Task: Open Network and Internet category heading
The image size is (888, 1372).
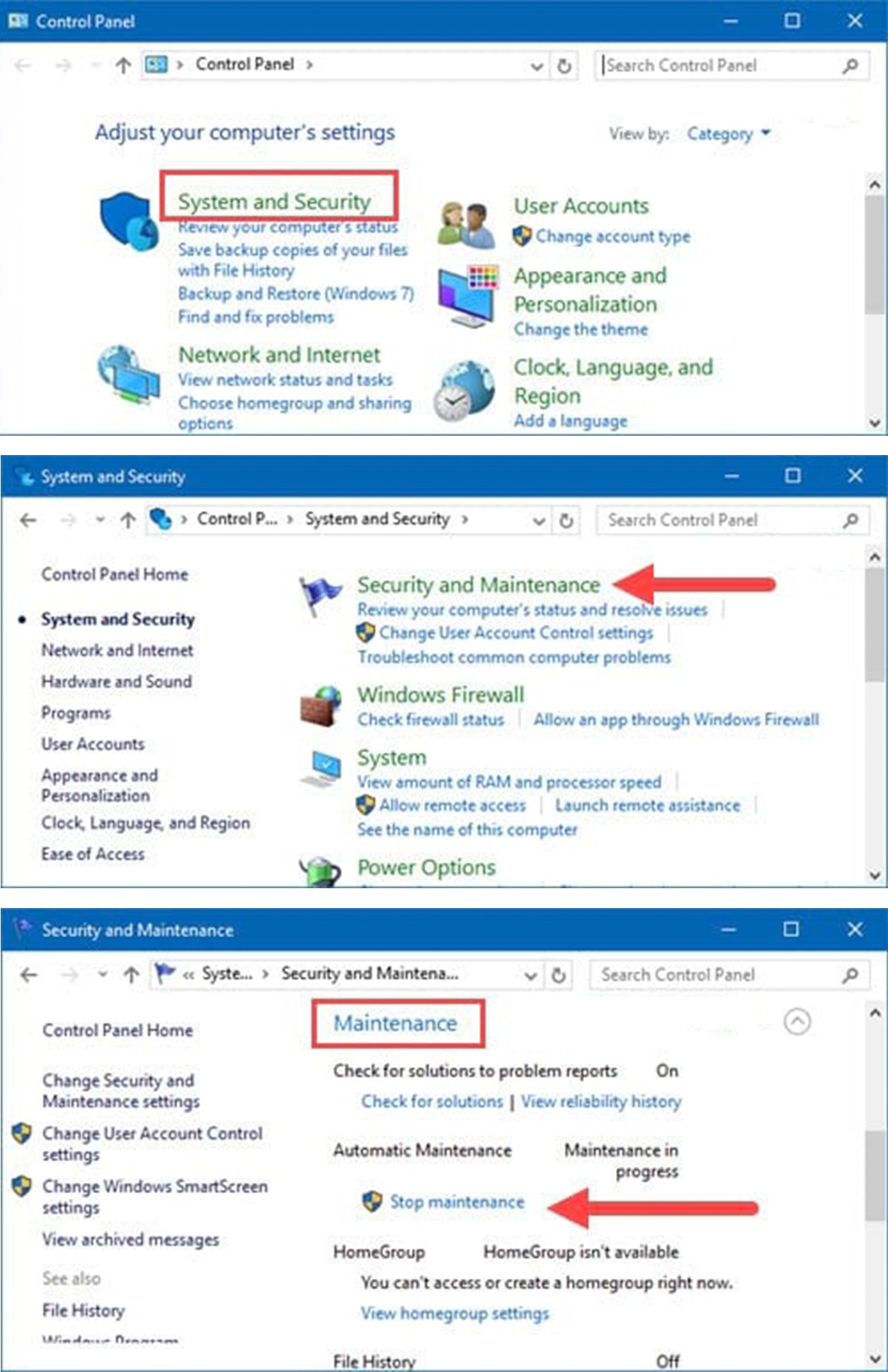Action: pyautogui.click(x=279, y=355)
